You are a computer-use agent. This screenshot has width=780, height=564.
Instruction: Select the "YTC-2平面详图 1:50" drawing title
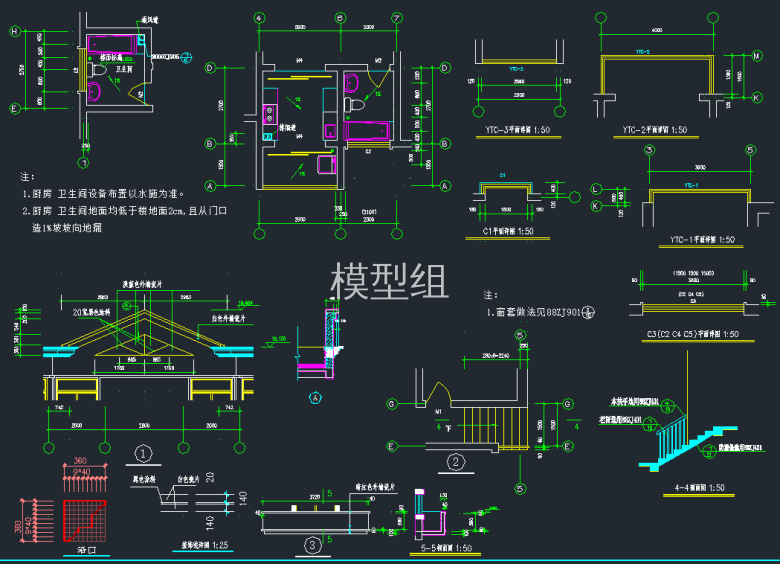pyautogui.click(x=655, y=130)
